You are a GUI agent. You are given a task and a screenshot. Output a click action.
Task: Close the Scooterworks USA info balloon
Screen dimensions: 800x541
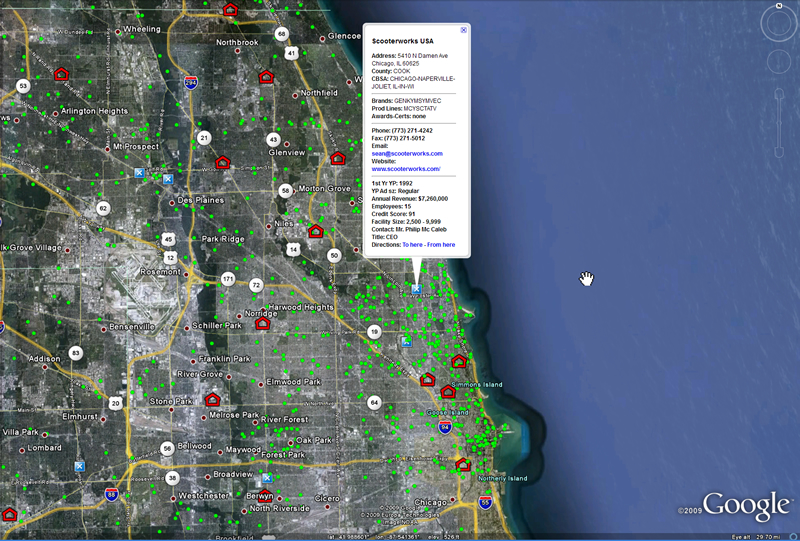point(463,30)
